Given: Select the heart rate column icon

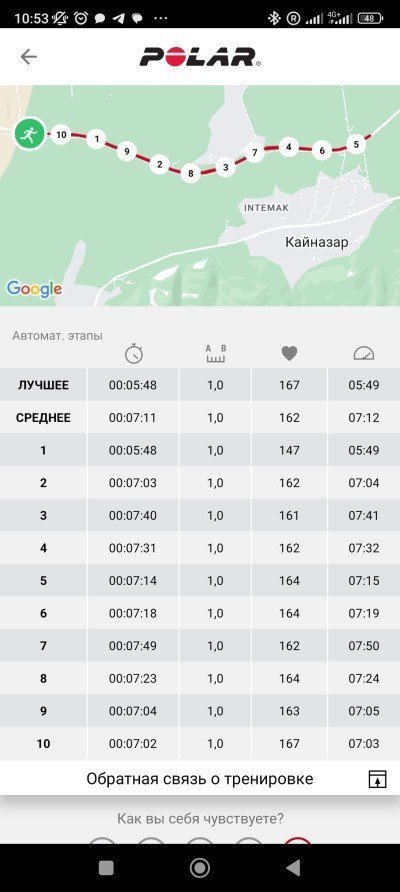Looking at the screenshot, I should pos(290,354).
